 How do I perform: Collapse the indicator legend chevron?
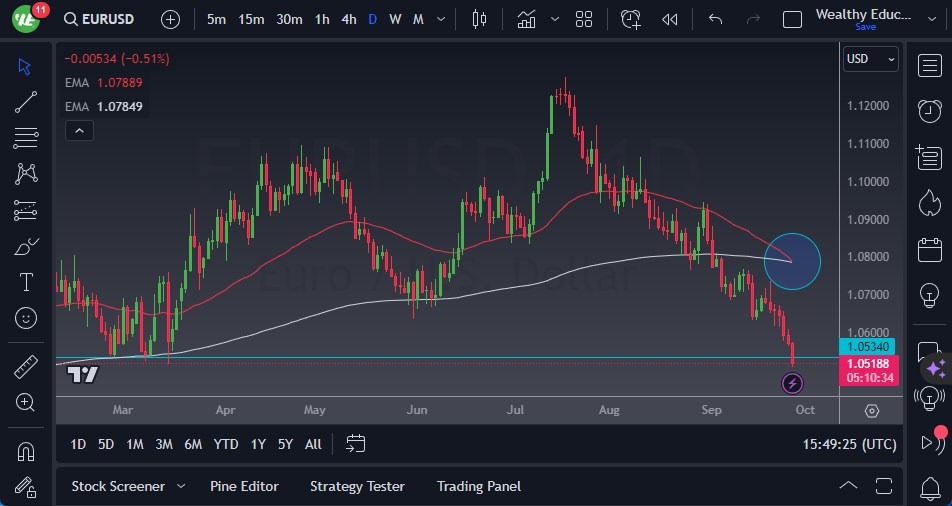coord(78,130)
